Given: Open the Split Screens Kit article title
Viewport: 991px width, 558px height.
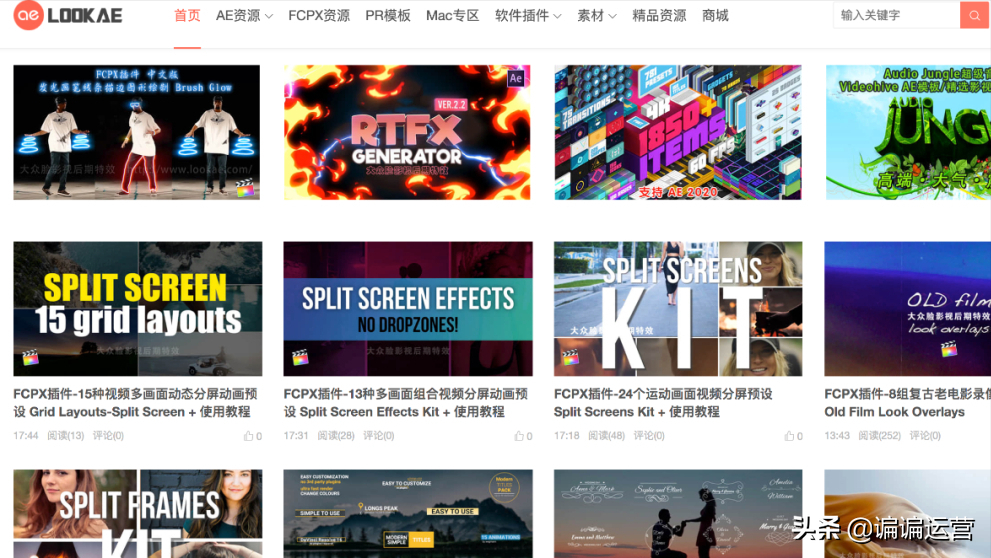Looking at the screenshot, I should 663,403.
